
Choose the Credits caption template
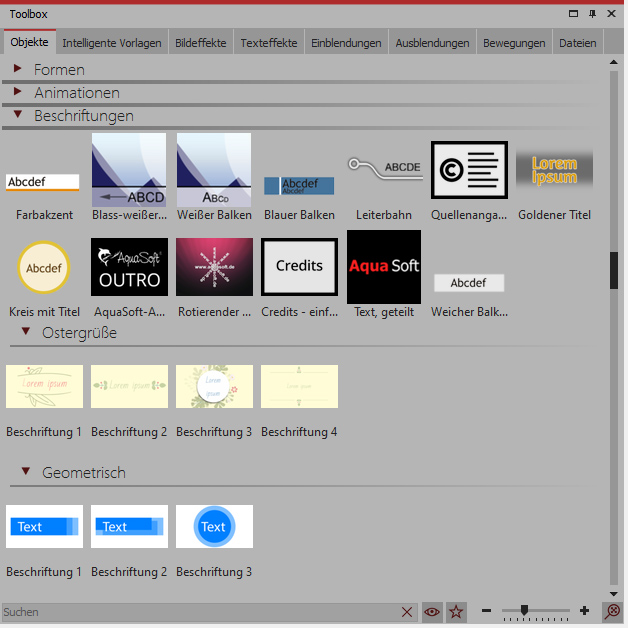[x=299, y=267]
